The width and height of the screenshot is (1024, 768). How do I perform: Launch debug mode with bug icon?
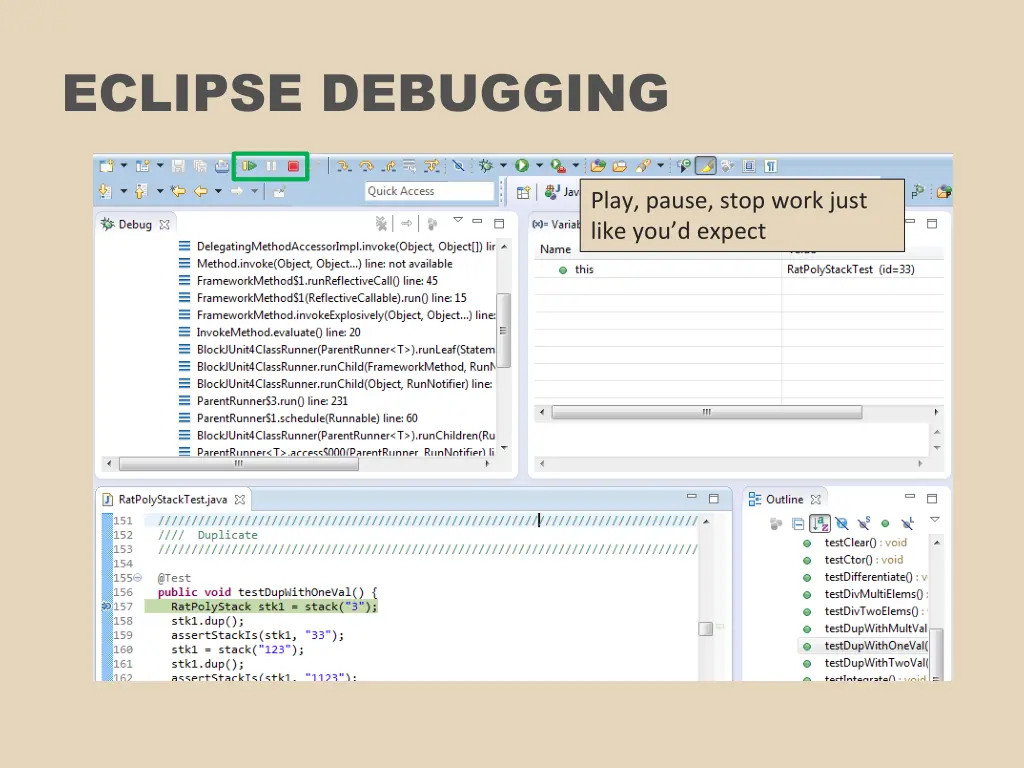(x=485, y=166)
